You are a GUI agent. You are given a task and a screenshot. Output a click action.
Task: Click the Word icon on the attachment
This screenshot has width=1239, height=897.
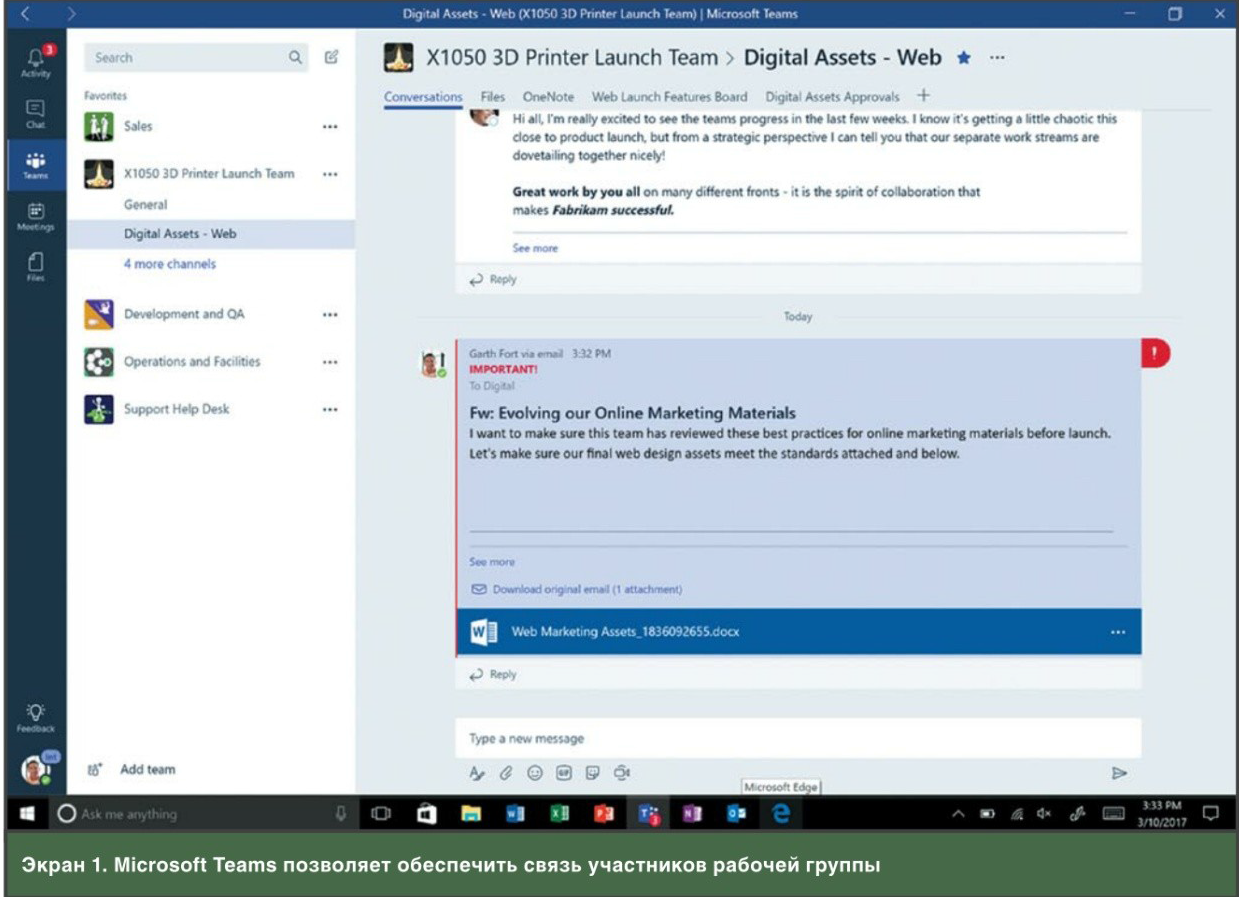tap(484, 631)
